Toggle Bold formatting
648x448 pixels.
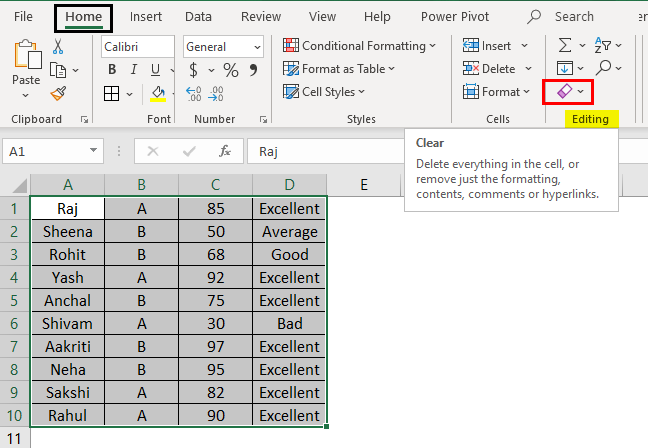(112, 70)
